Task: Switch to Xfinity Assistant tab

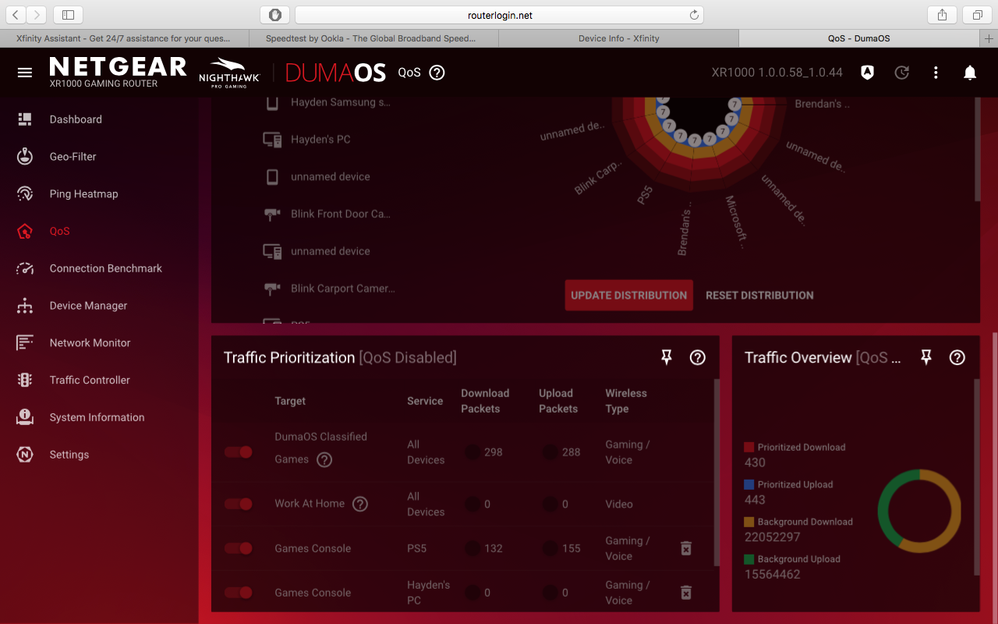Action: click(124, 38)
